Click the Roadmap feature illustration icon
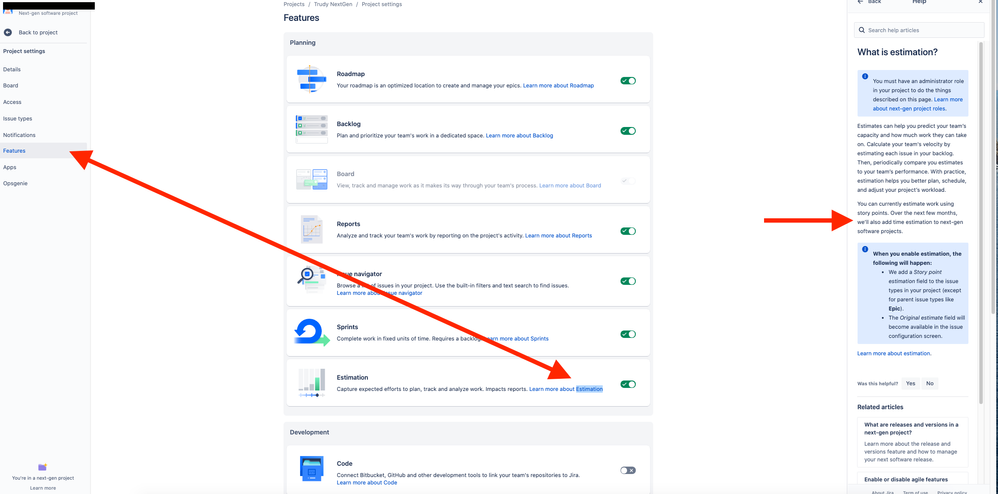Image resolution: width=998 pixels, height=494 pixels. pos(312,79)
